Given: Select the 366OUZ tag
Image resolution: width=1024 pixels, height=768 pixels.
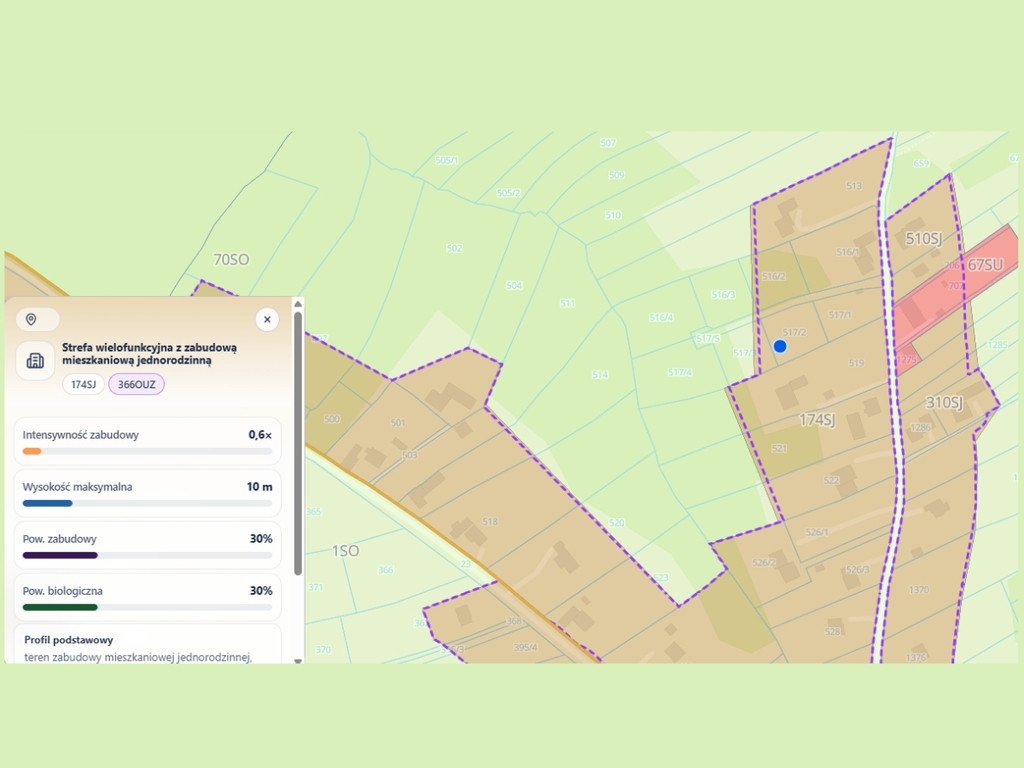Looking at the screenshot, I should pyautogui.click(x=136, y=384).
